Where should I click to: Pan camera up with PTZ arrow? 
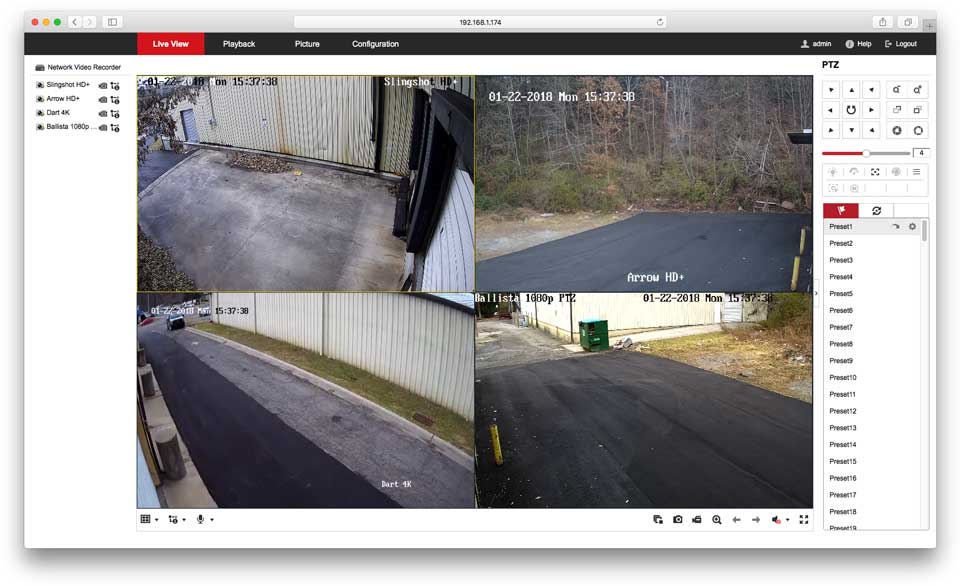coord(851,89)
